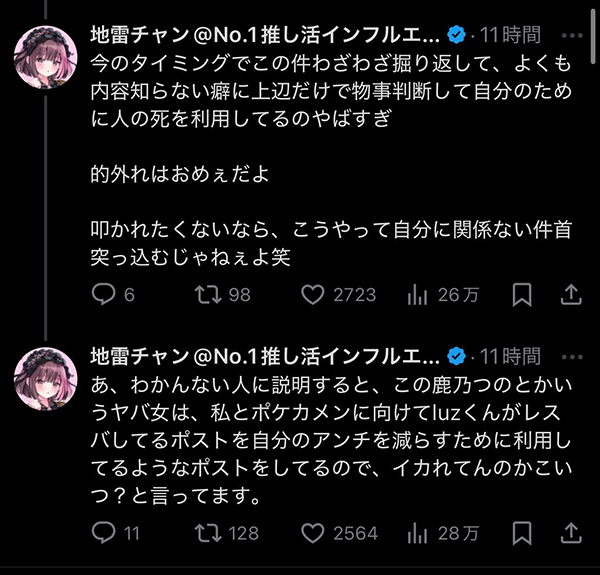This screenshot has width=600, height=575.
Task: View analytics of first post showing 26万
Action: 419,294
